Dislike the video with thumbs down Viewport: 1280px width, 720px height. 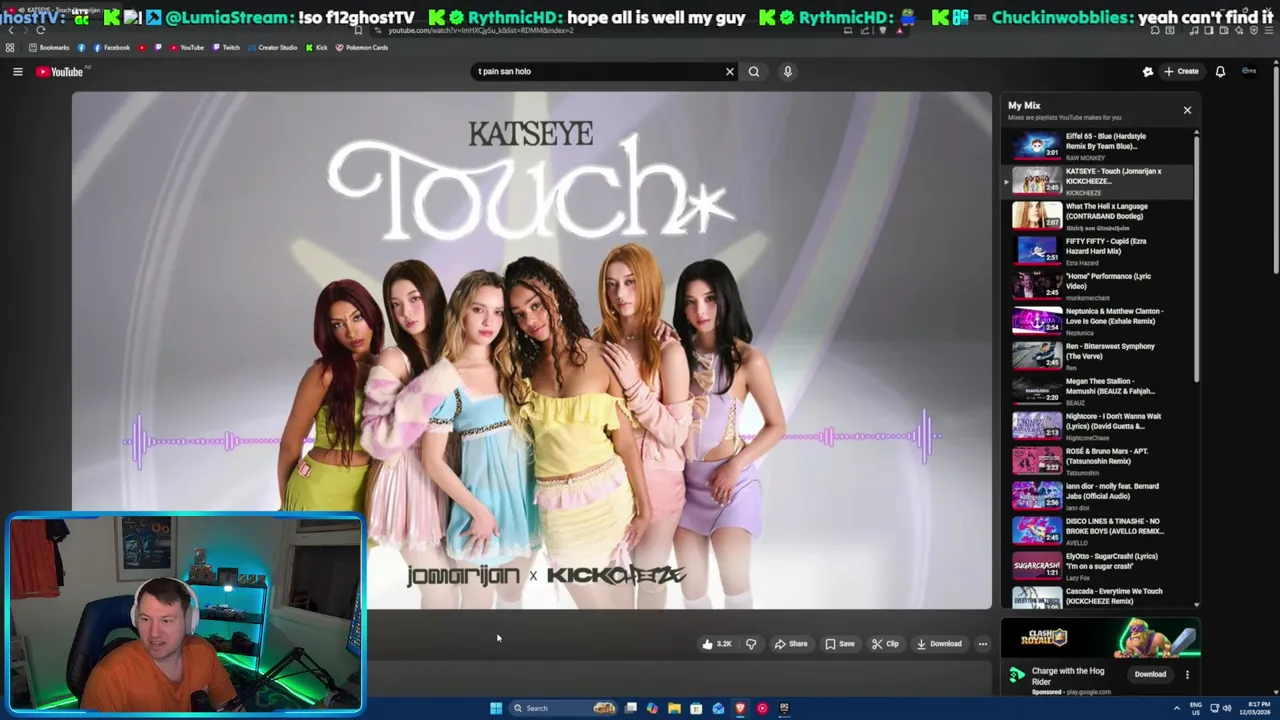click(x=751, y=644)
